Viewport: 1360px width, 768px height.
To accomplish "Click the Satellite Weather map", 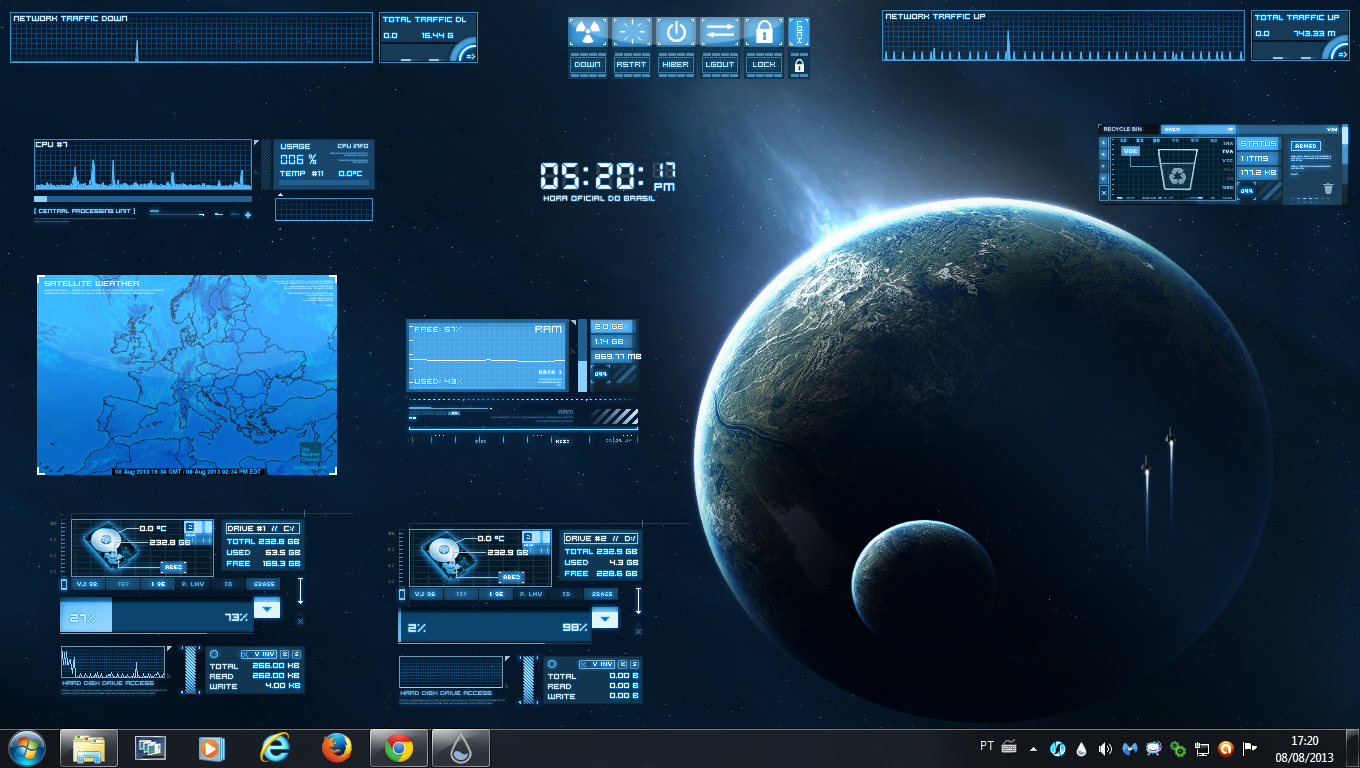I will (x=187, y=375).
